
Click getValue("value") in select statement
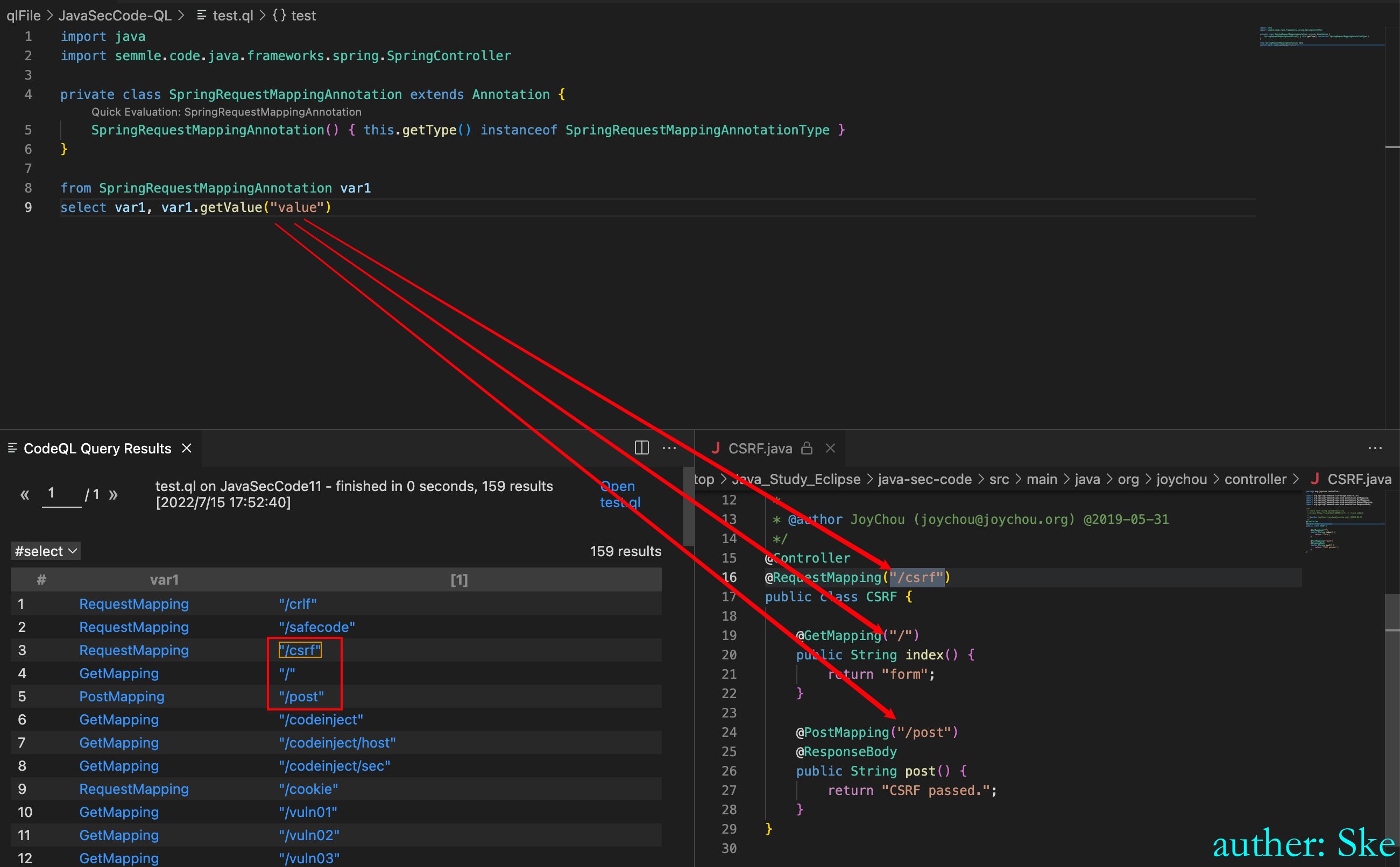266,207
